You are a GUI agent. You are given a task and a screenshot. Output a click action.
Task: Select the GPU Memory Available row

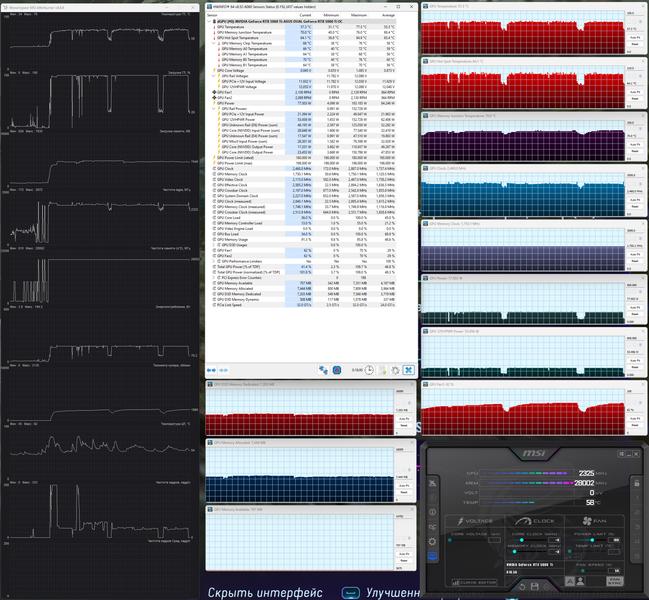tap(303, 283)
